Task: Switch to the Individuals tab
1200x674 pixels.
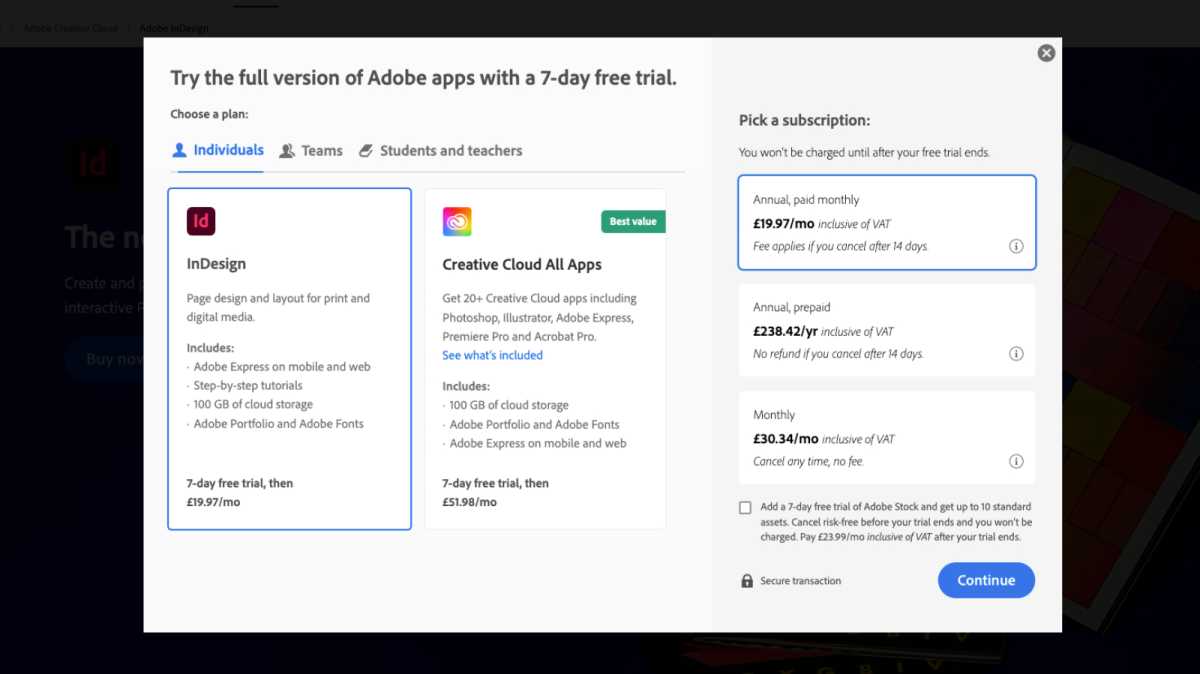Action: click(x=218, y=150)
